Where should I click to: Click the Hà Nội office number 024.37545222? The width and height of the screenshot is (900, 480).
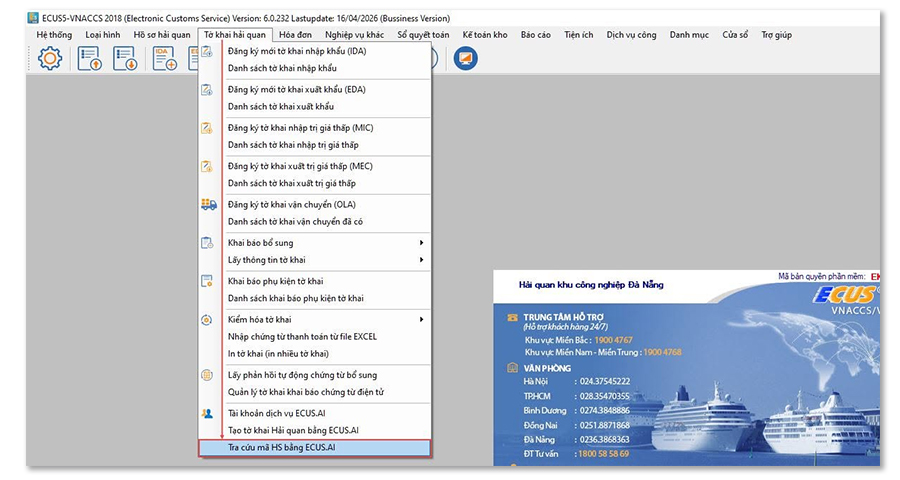(x=604, y=381)
